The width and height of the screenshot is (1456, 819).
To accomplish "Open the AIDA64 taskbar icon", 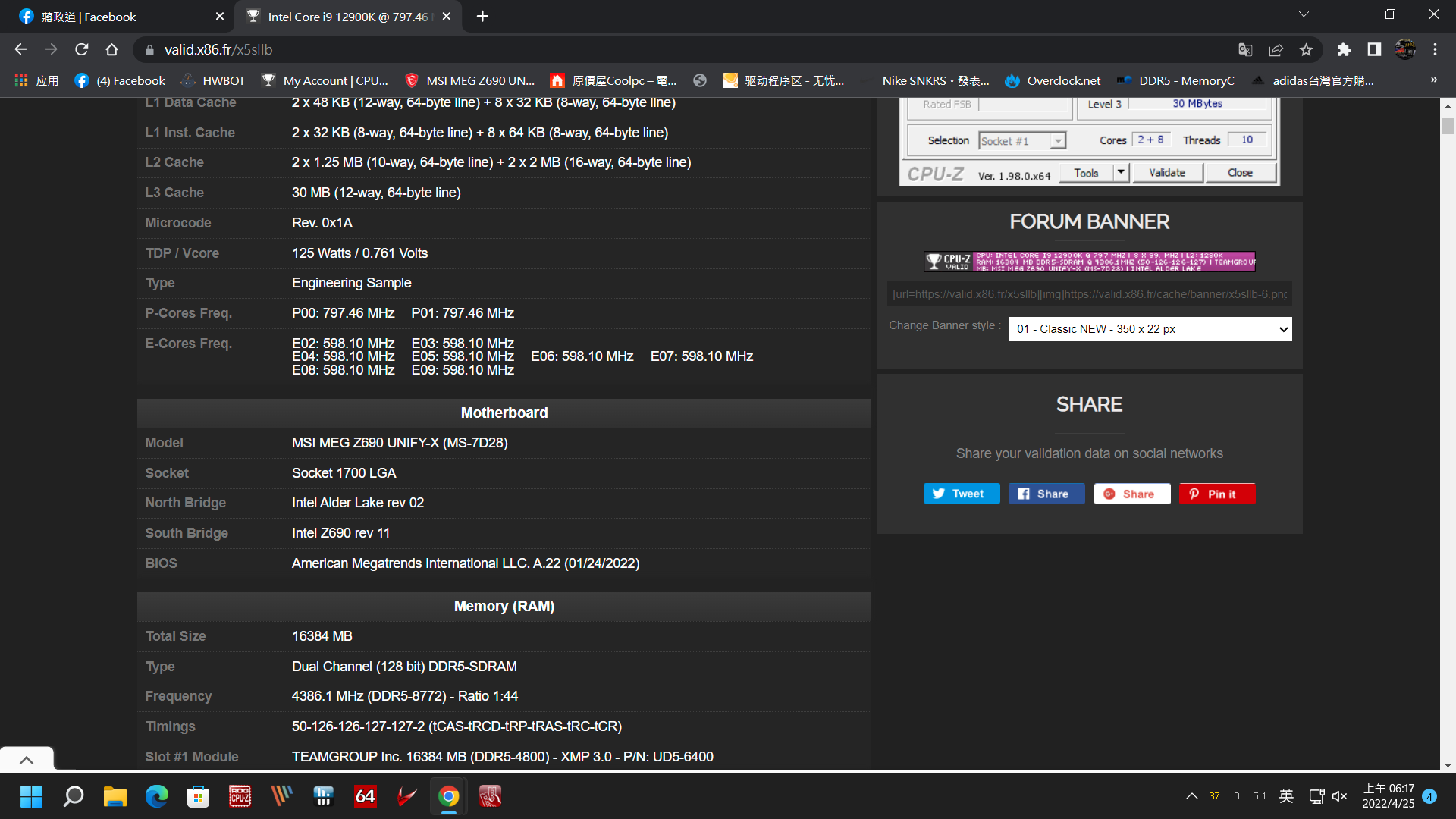I will coord(366,796).
